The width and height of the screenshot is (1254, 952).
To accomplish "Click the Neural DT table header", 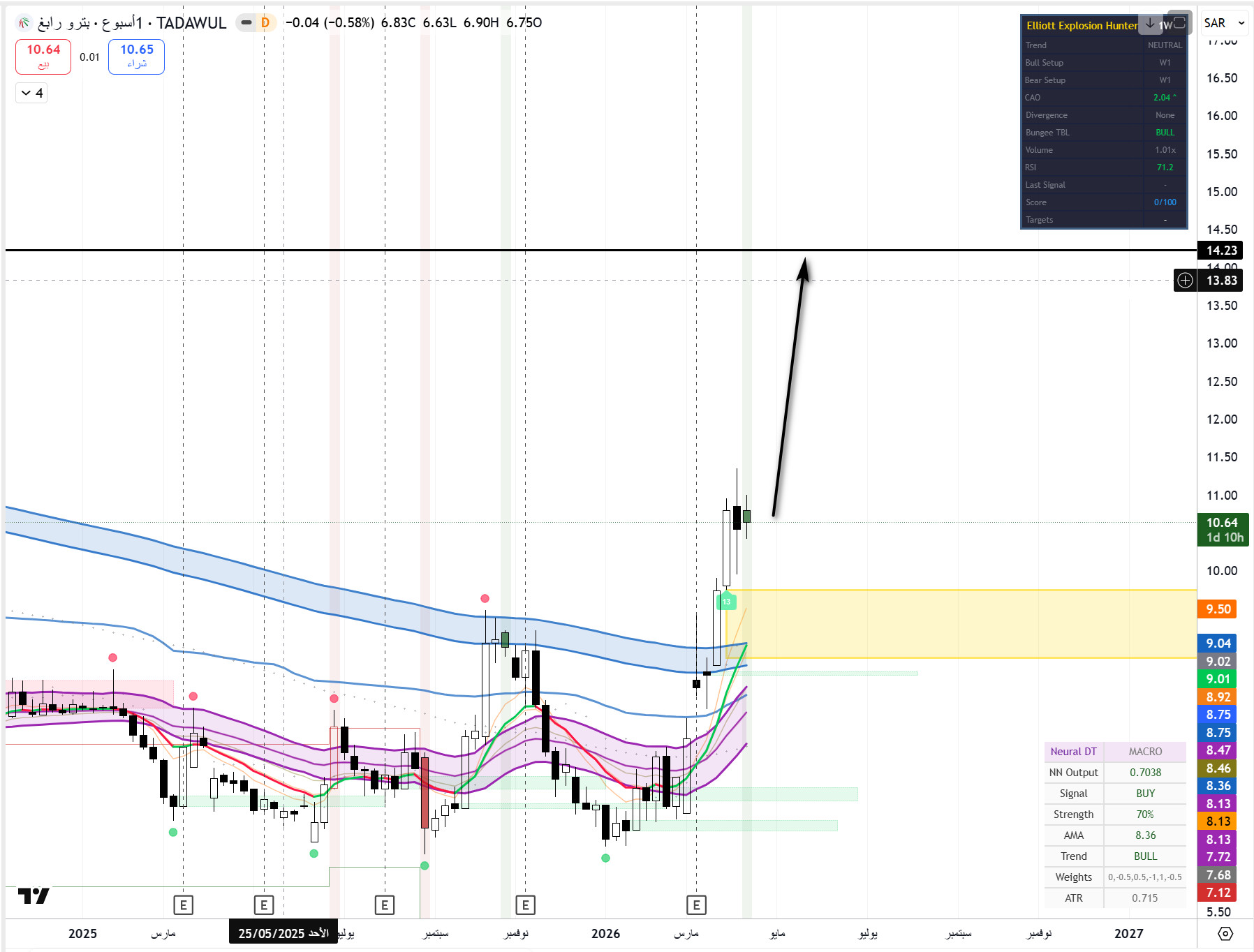I will (1073, 752).
